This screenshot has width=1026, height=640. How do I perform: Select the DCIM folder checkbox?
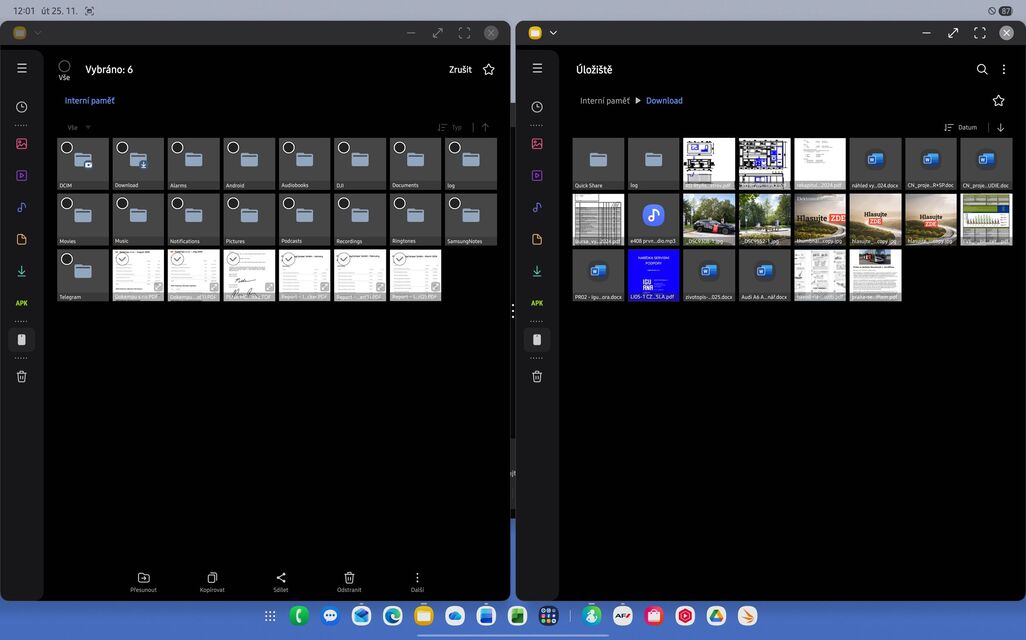67,147
